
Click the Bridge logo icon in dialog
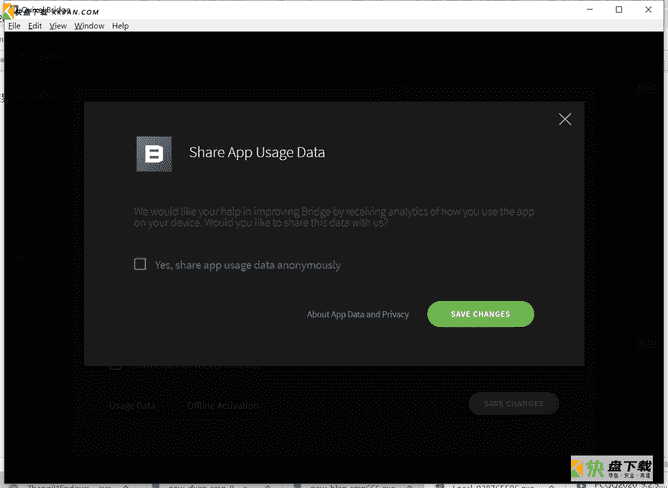pyautogui.click(x=154, y=154)
